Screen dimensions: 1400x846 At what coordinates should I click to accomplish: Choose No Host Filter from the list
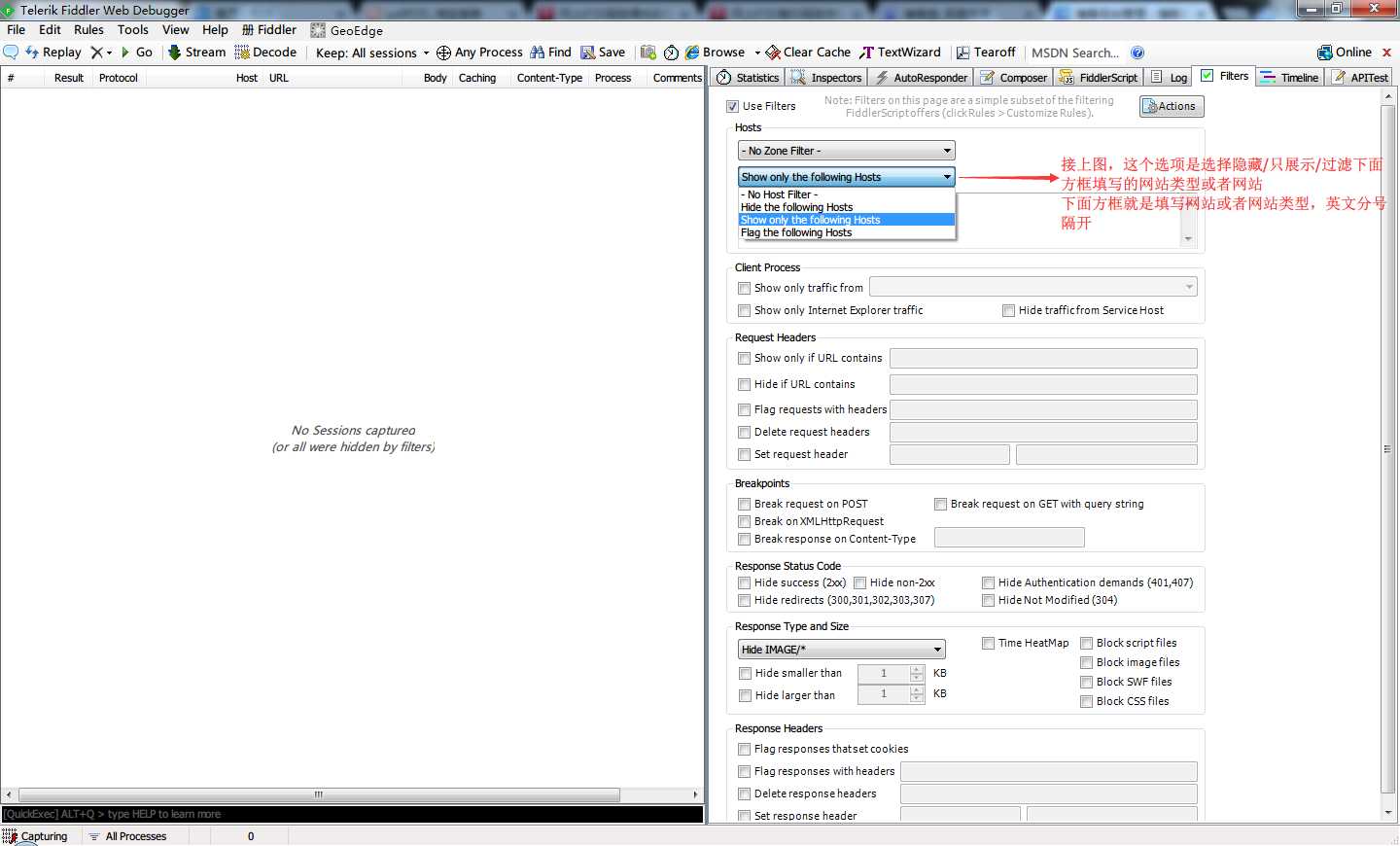(847, 194)
